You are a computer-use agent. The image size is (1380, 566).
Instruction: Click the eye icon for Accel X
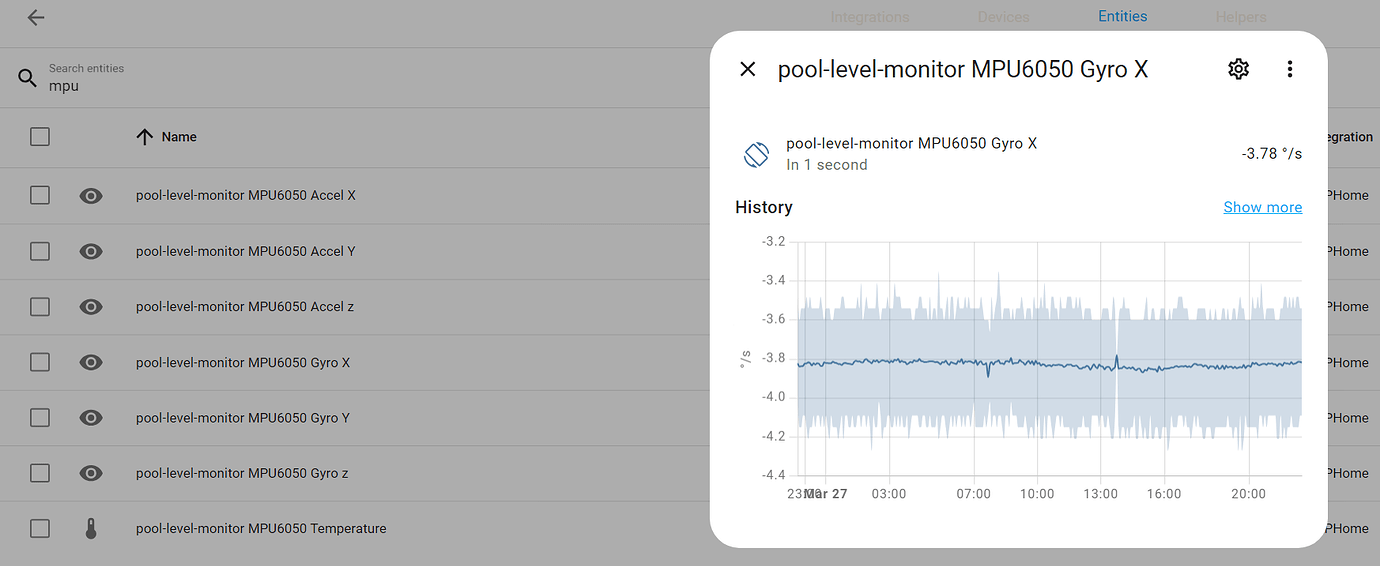tap(91, 196)
